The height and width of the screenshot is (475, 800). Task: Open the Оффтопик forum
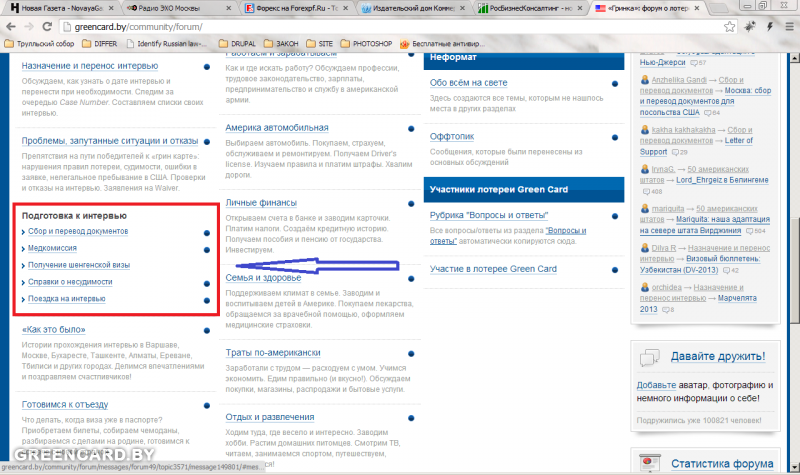[x=452, y=136]
